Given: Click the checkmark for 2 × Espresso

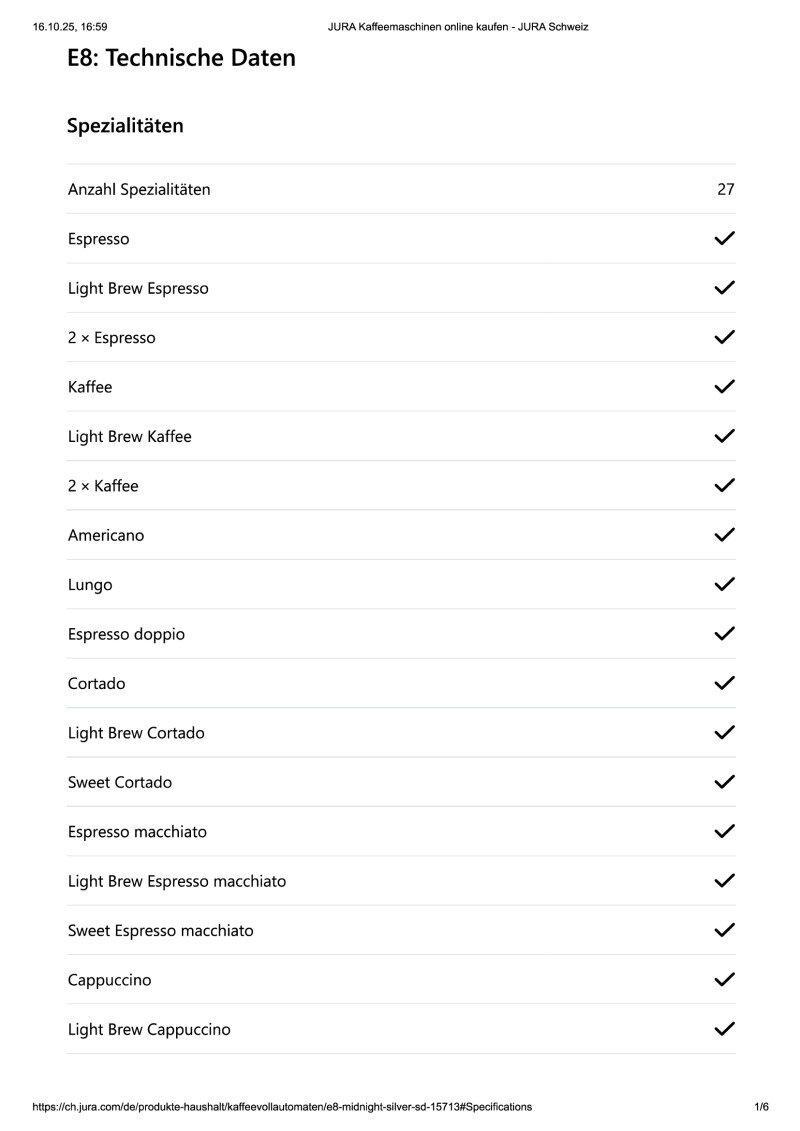Looking at the screenshot, I should [x=725, y=337].
